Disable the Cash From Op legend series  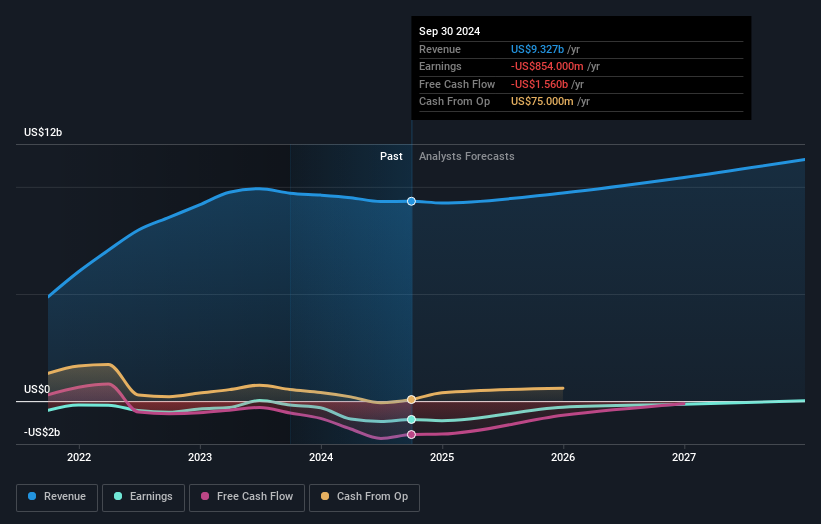pos(364,496)
